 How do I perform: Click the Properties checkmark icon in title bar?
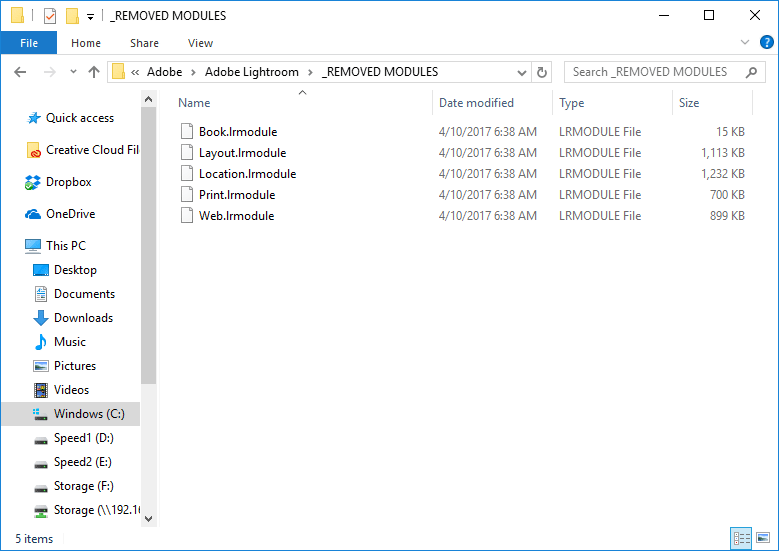coord(50,16)
